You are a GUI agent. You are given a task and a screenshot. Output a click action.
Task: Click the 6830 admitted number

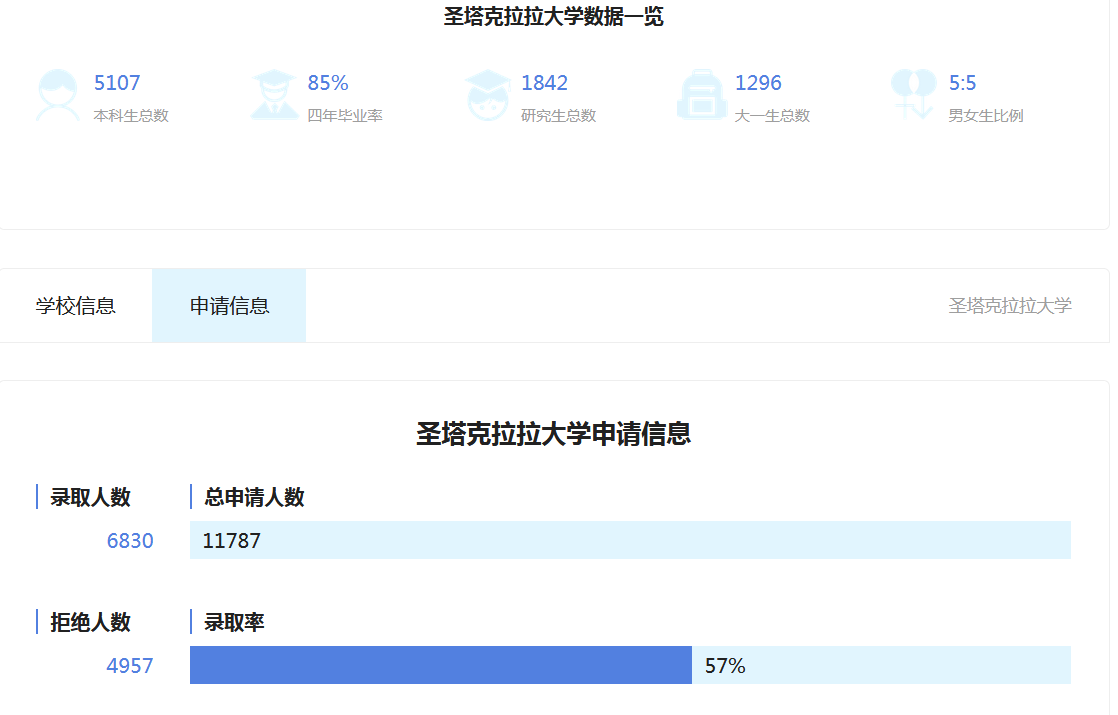tap(130, 541)
